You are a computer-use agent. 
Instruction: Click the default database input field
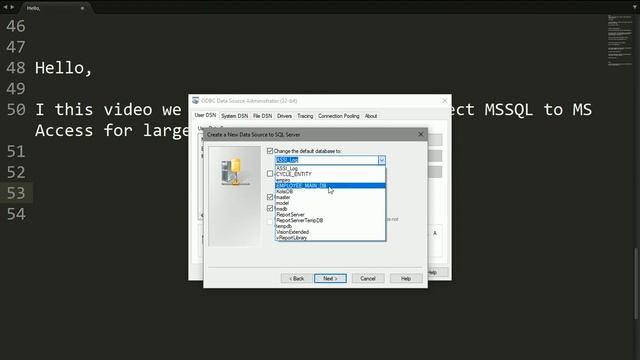(x=327, y=160)
